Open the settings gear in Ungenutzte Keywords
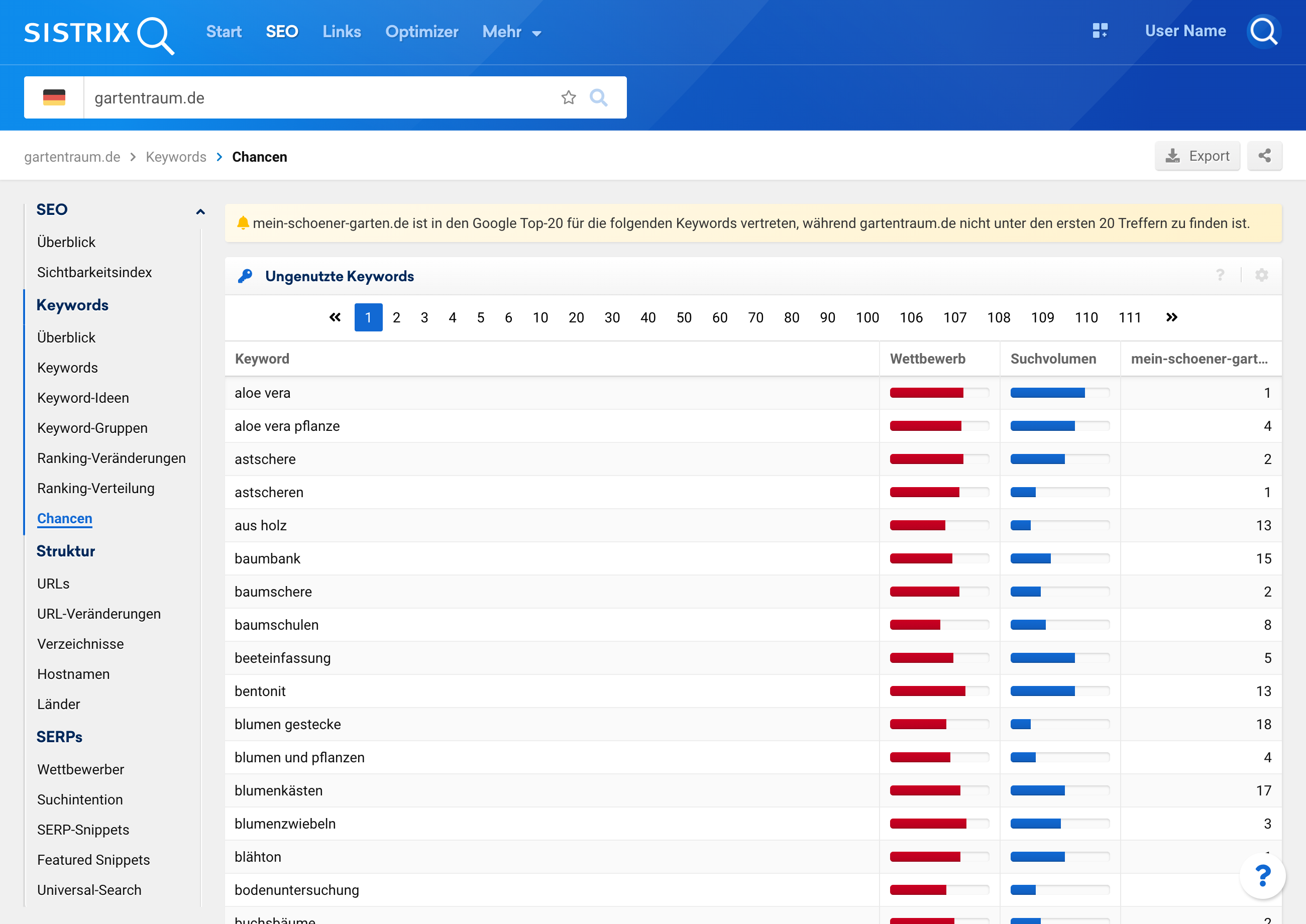The image size is (1306, 924). point(1261,275)
